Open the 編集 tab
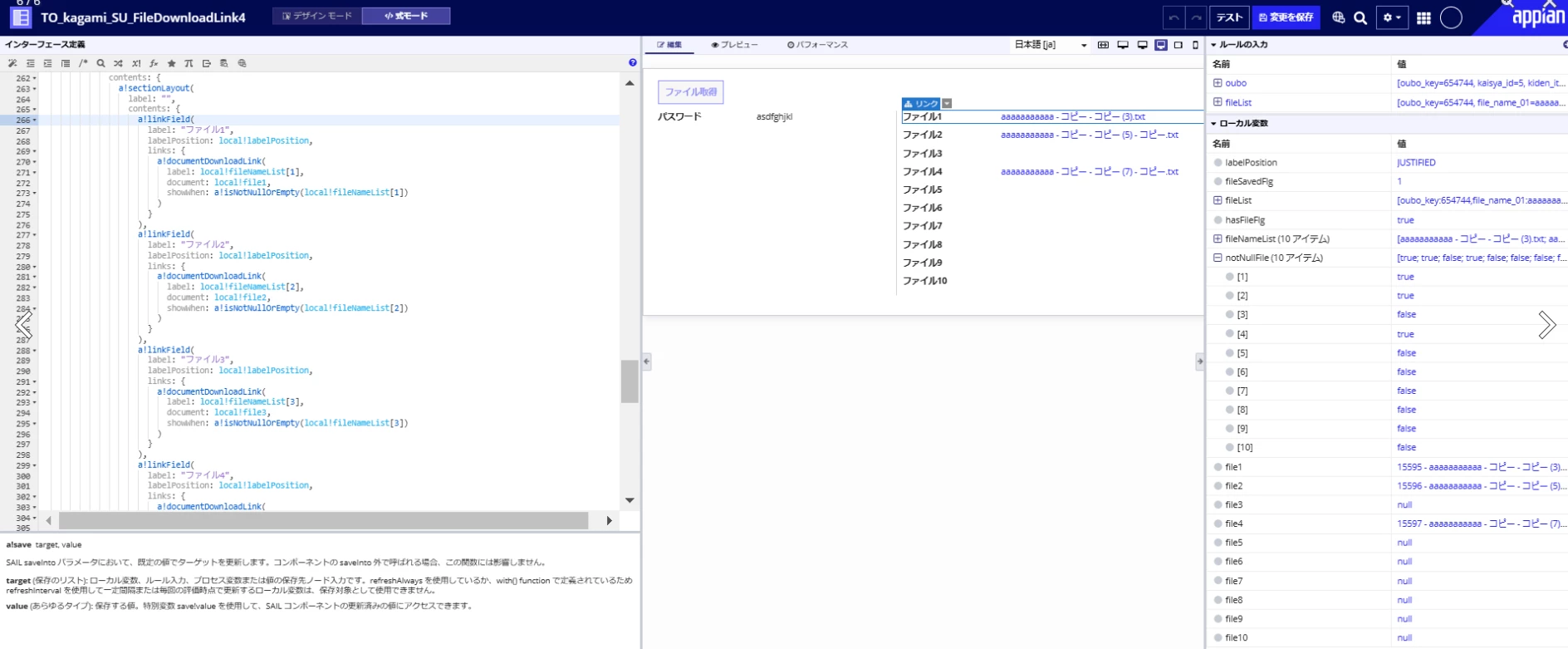 click(669, 45)
